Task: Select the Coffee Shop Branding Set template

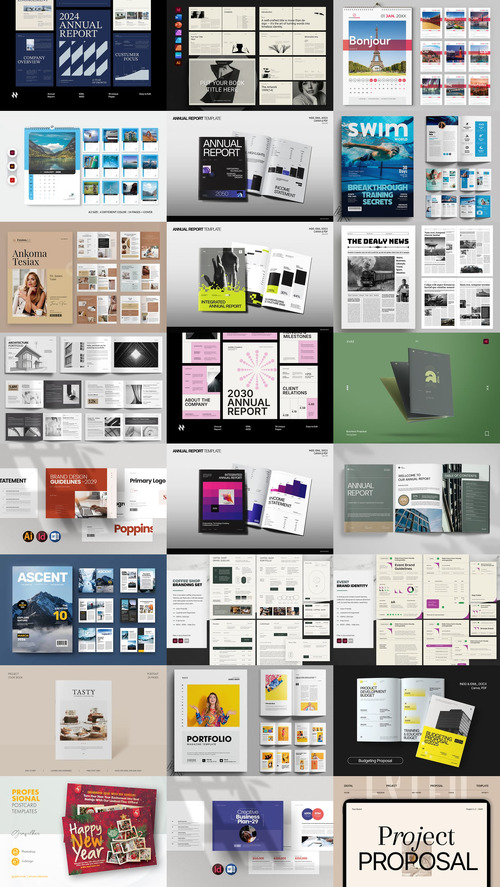Action: coord(250,609)
